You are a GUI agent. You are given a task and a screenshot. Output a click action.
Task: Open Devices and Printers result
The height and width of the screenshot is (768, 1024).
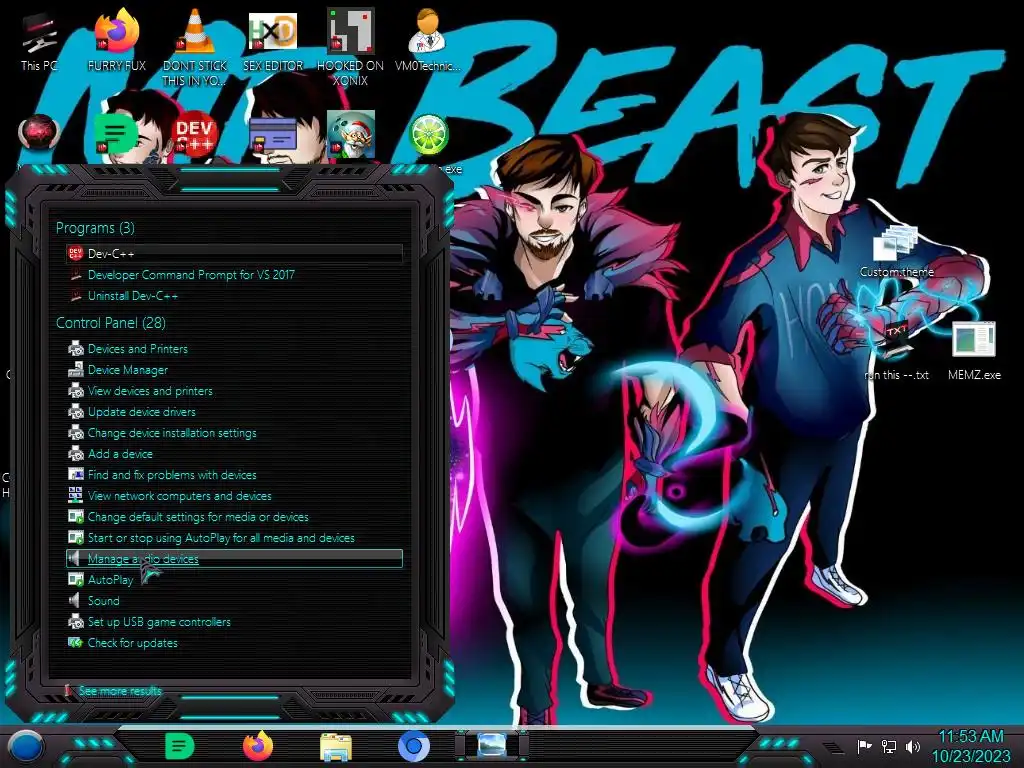coord(234,349)
